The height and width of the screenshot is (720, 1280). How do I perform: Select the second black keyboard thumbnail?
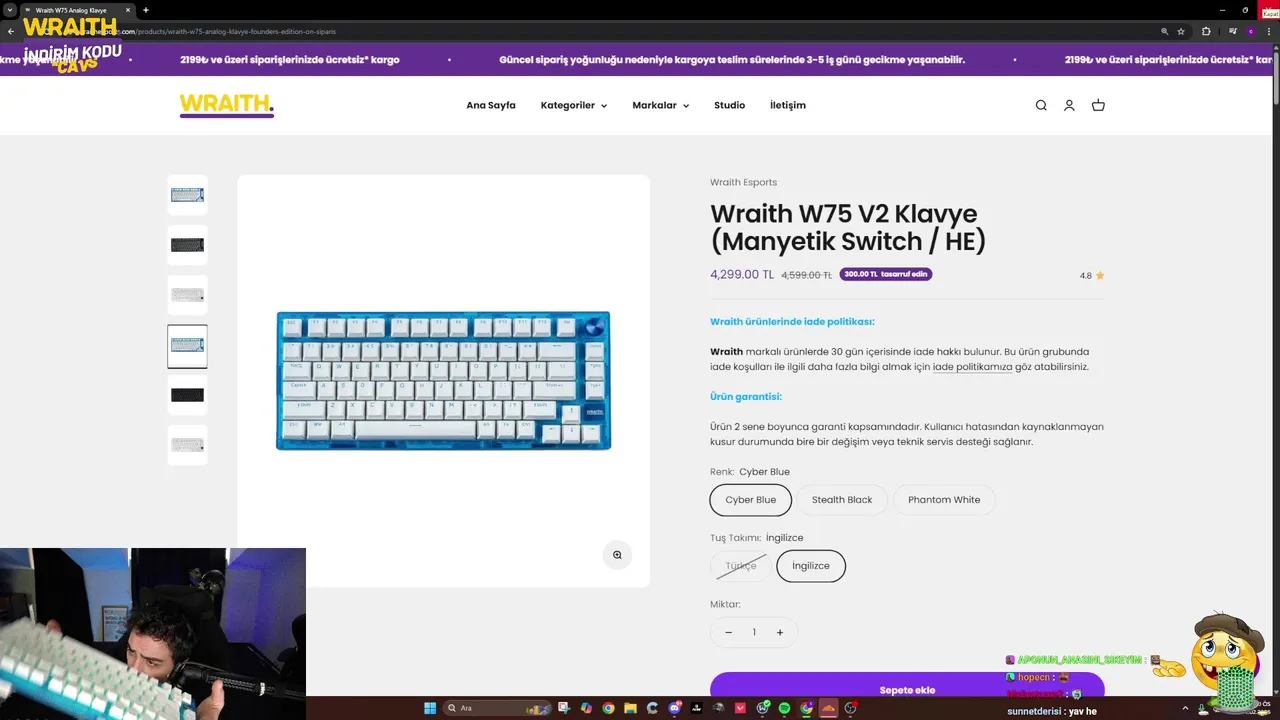(x=187, y=245)
